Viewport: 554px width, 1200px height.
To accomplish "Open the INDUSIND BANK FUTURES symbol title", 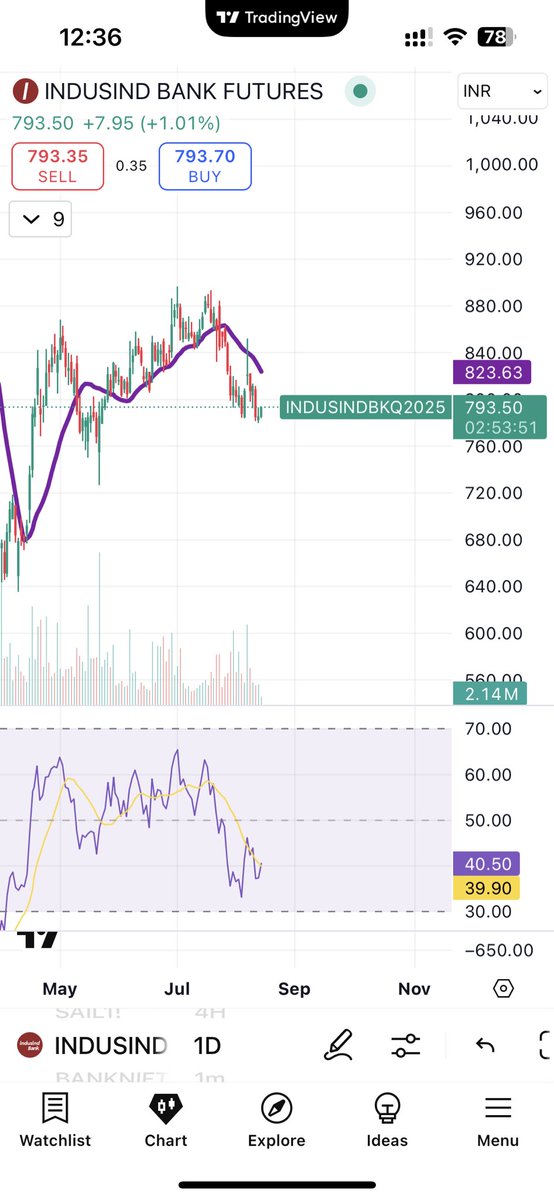I will [183, 92].
